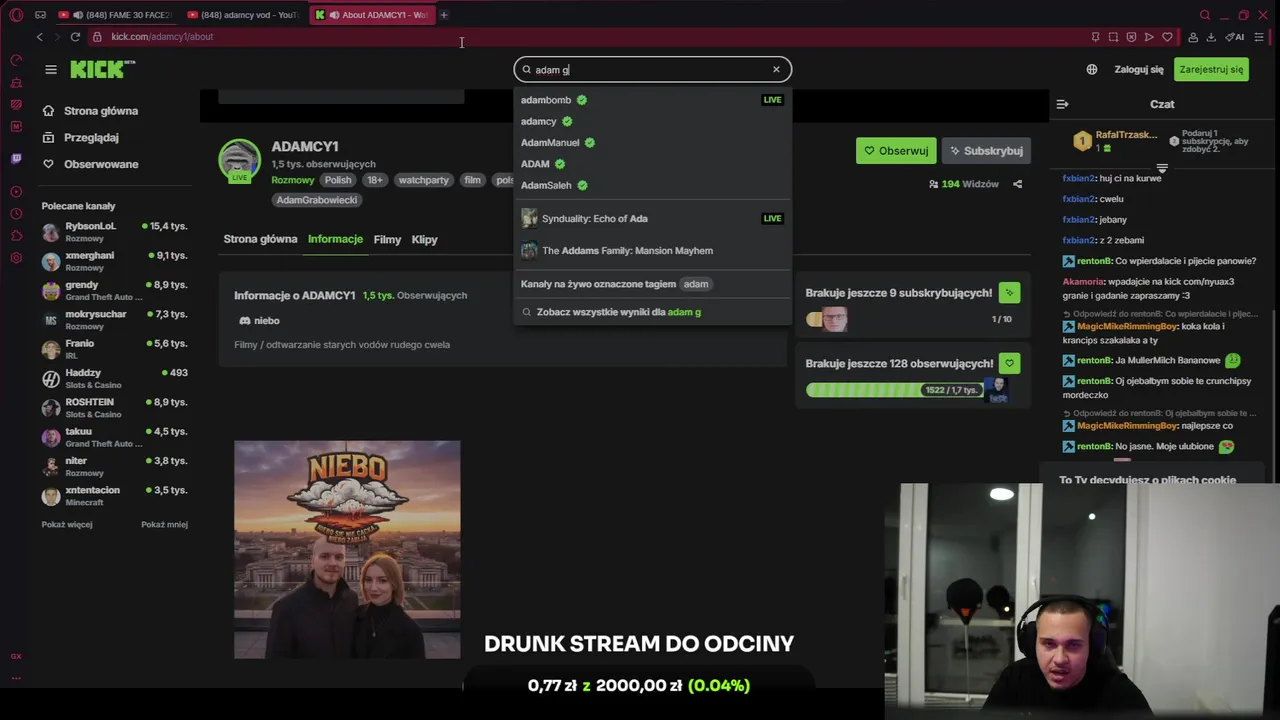Click the green subscriber goal gift icon
The height and width of the screenshot is (720, 1280).
click(1009, 293)
